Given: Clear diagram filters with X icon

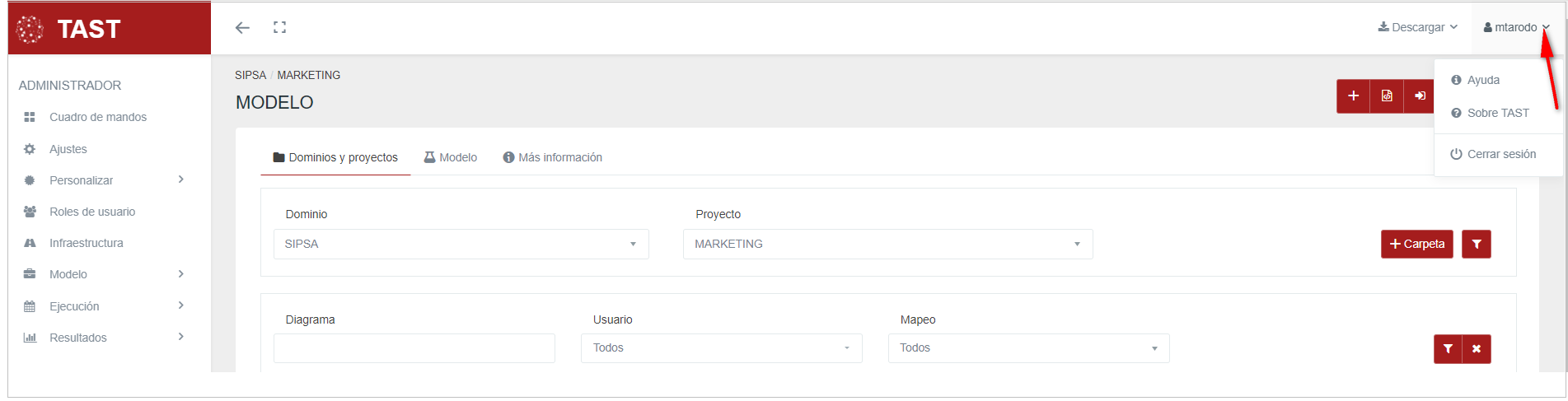Looking at the screenshot, I should click(1476, 349).
